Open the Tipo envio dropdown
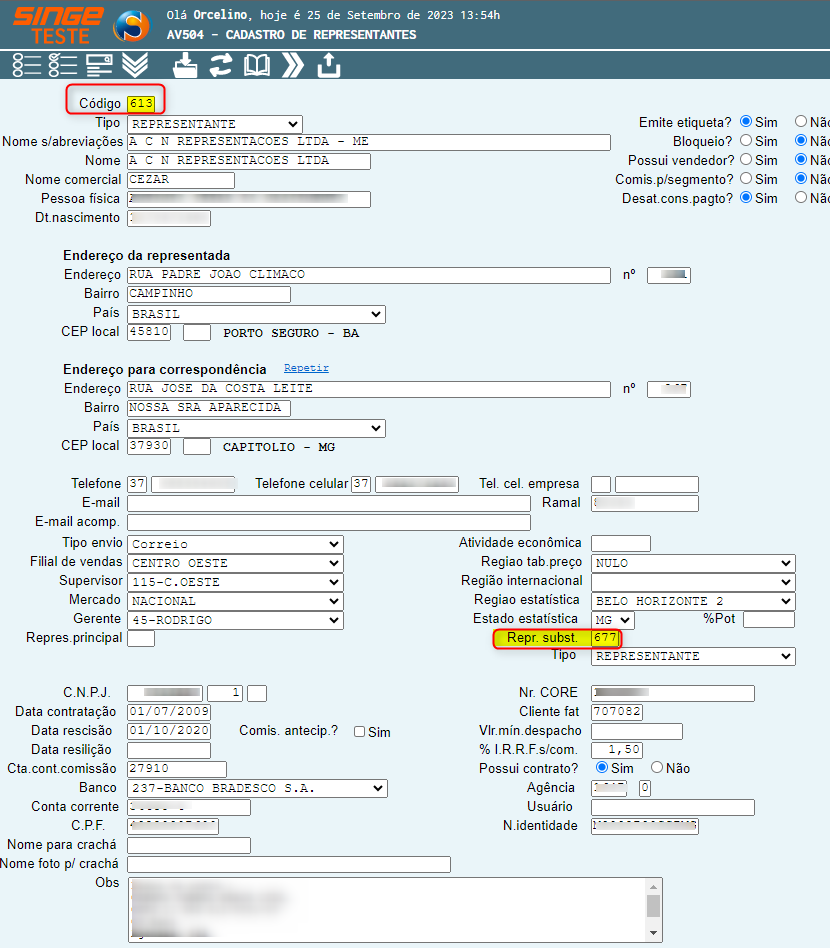The image size is (830, 948). pos(235,544)
